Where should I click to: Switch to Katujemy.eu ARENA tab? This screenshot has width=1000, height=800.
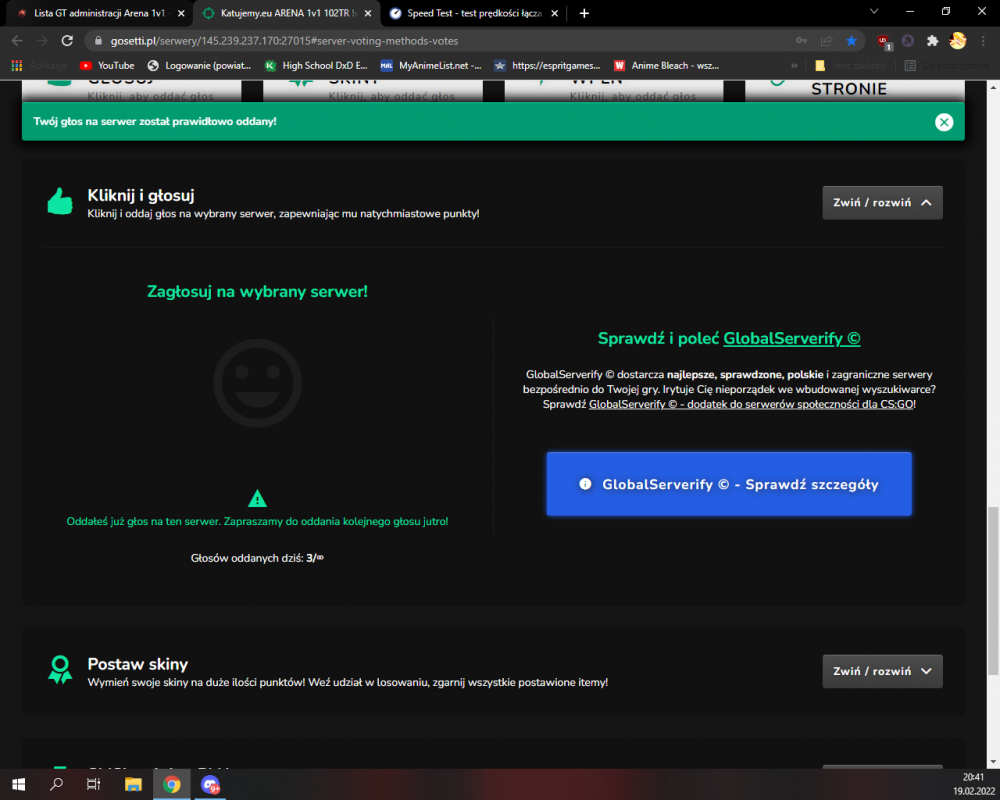[285, 13]
